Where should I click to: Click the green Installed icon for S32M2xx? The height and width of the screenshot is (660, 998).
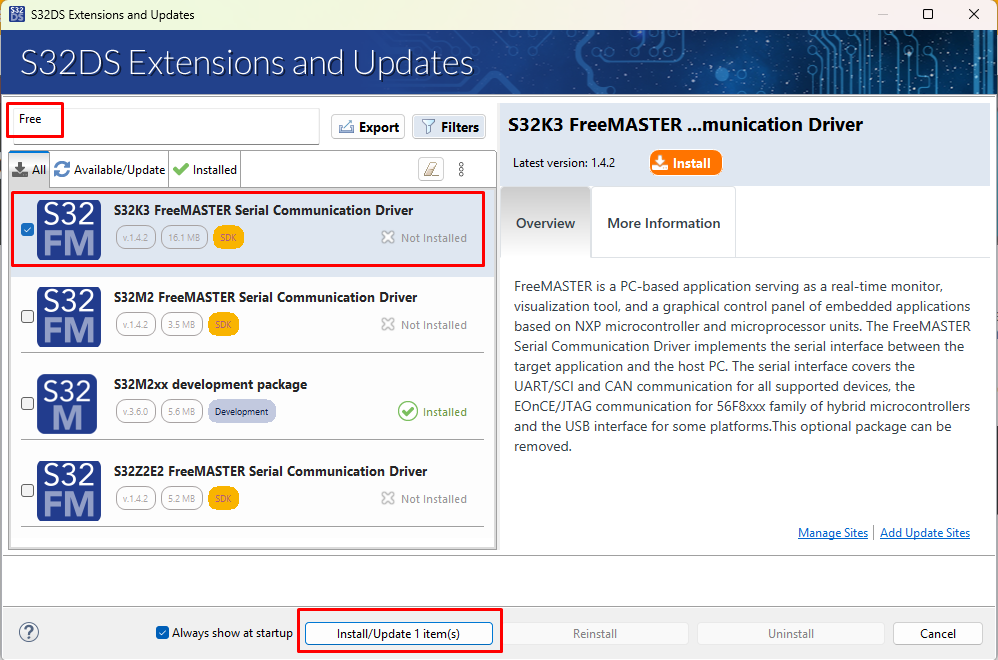click(x=408, y=410)
